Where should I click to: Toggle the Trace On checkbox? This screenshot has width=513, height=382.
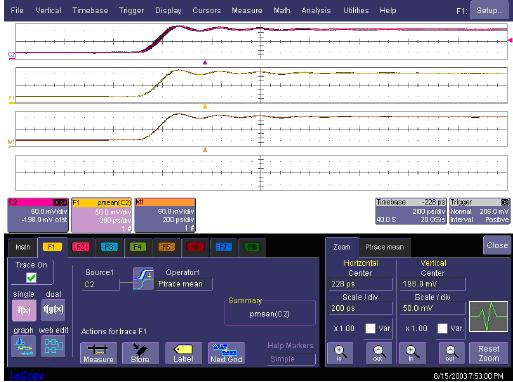pos(31,278)
